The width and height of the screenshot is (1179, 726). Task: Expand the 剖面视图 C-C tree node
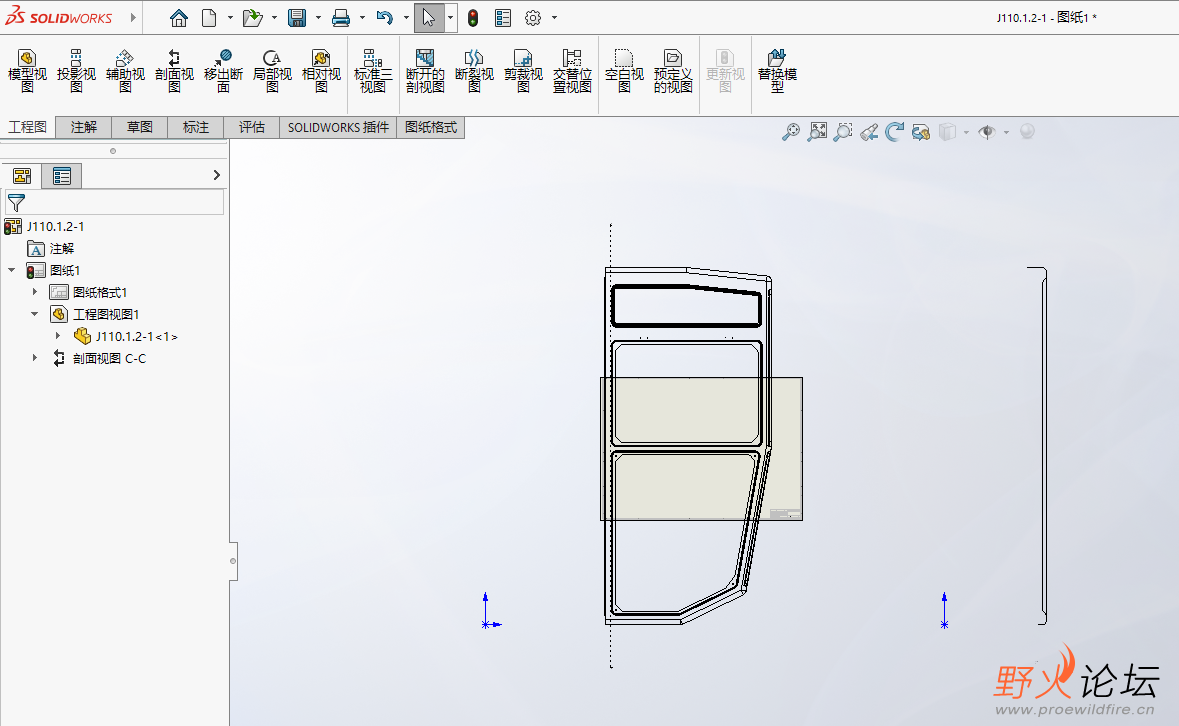tap(35, 358)
